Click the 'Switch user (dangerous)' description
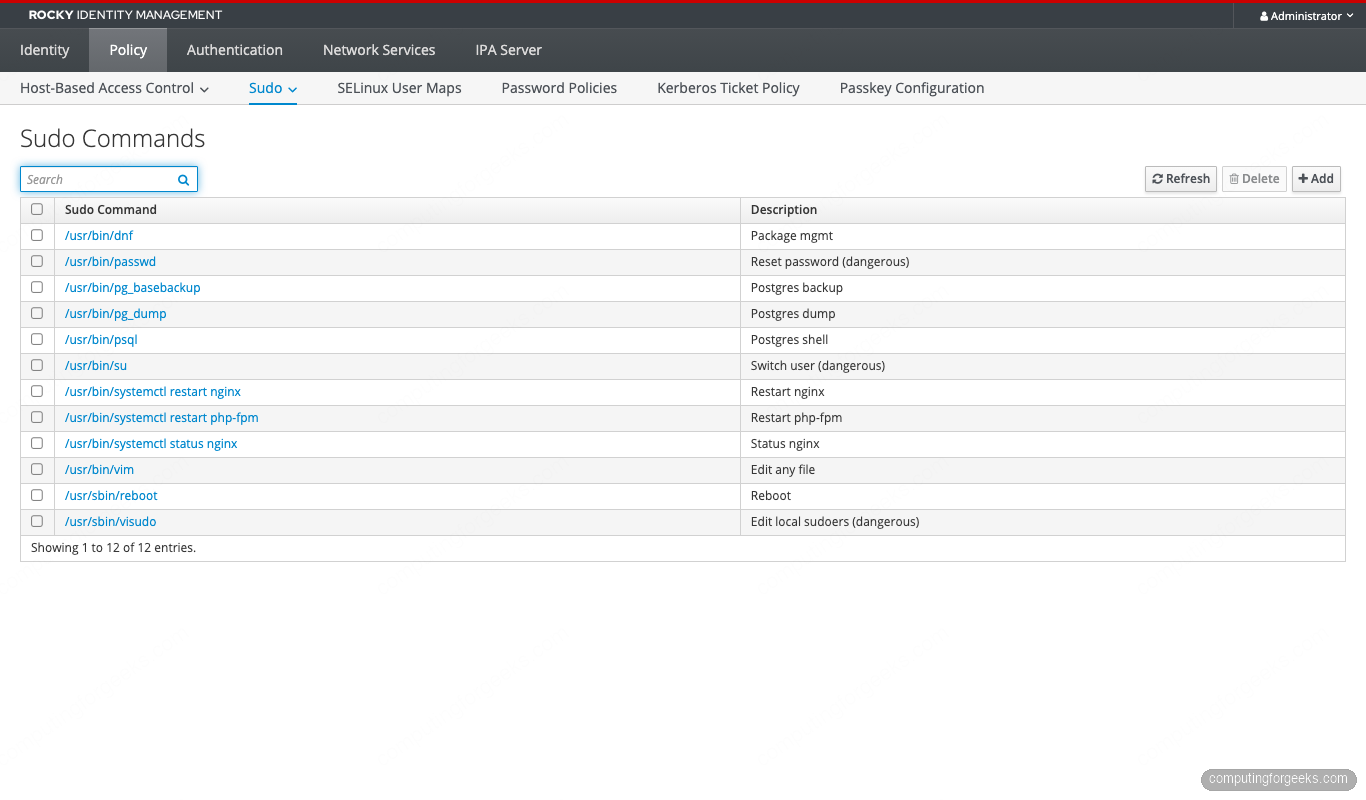1366x800 pixels. pyautogui.click(x=818, y=366)
